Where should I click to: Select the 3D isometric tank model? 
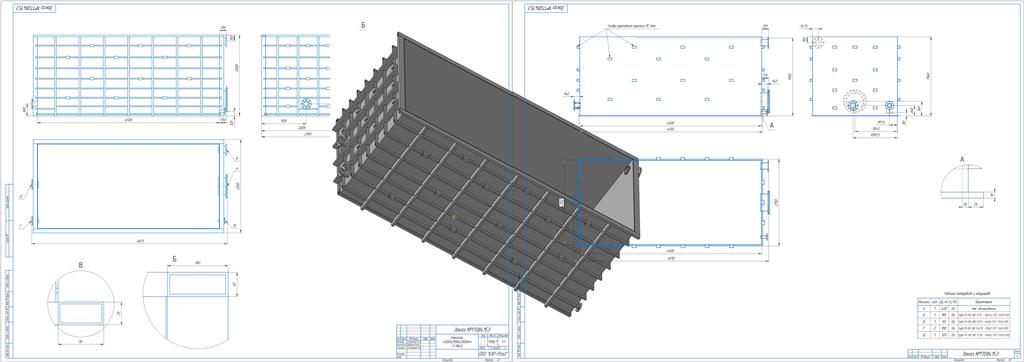(x=487, y=175)
